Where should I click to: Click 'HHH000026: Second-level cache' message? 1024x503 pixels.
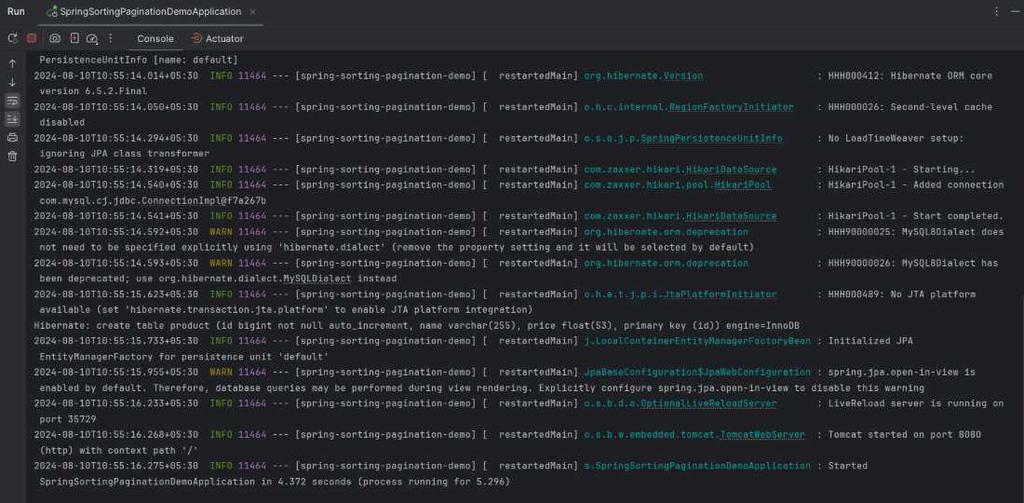pos(910,107)
